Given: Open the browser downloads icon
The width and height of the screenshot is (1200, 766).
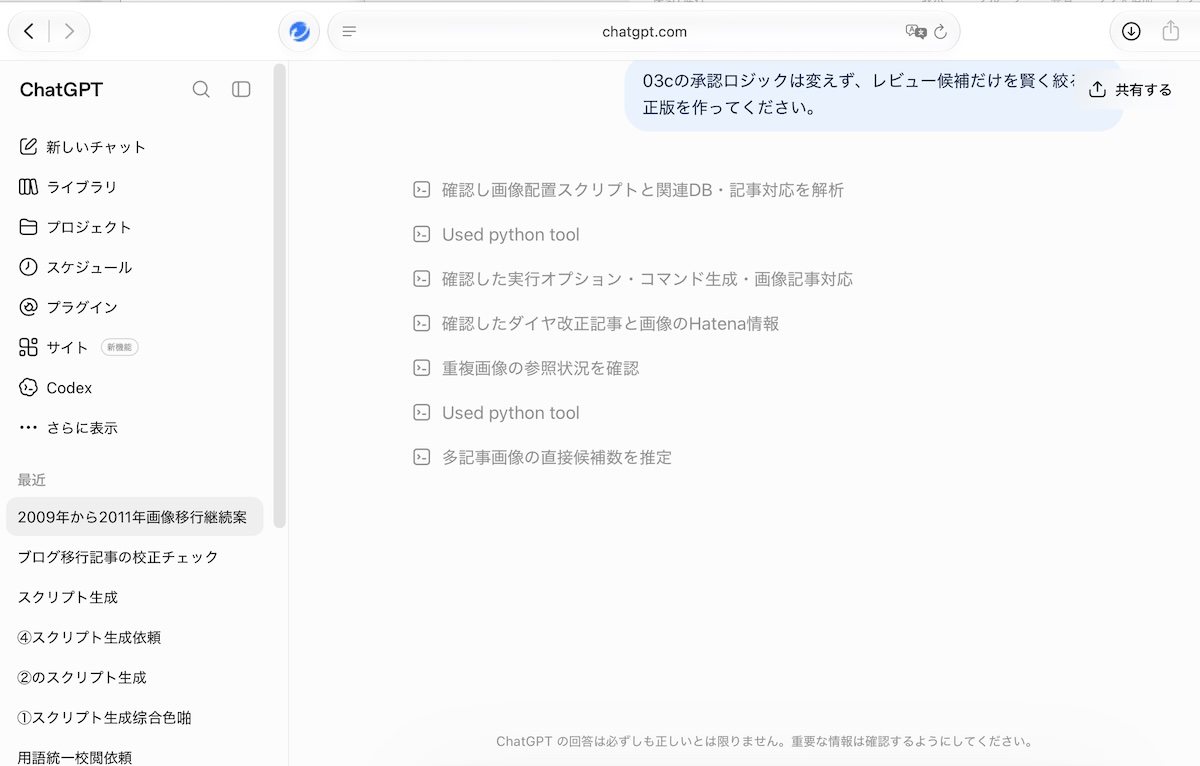Looking at the screenshot, I should pos(1131,32).
